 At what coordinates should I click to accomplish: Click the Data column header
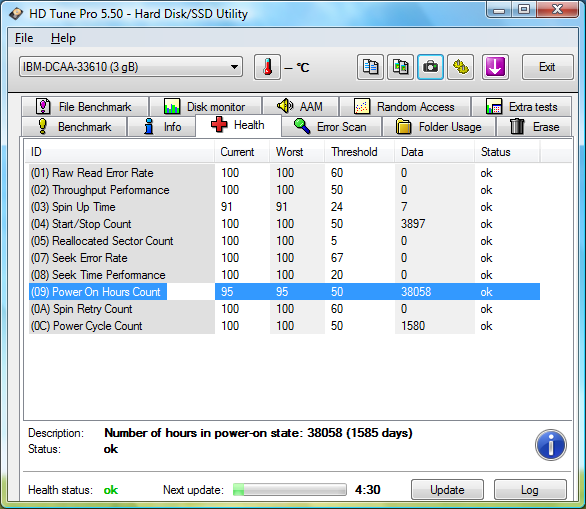point(435,152)
